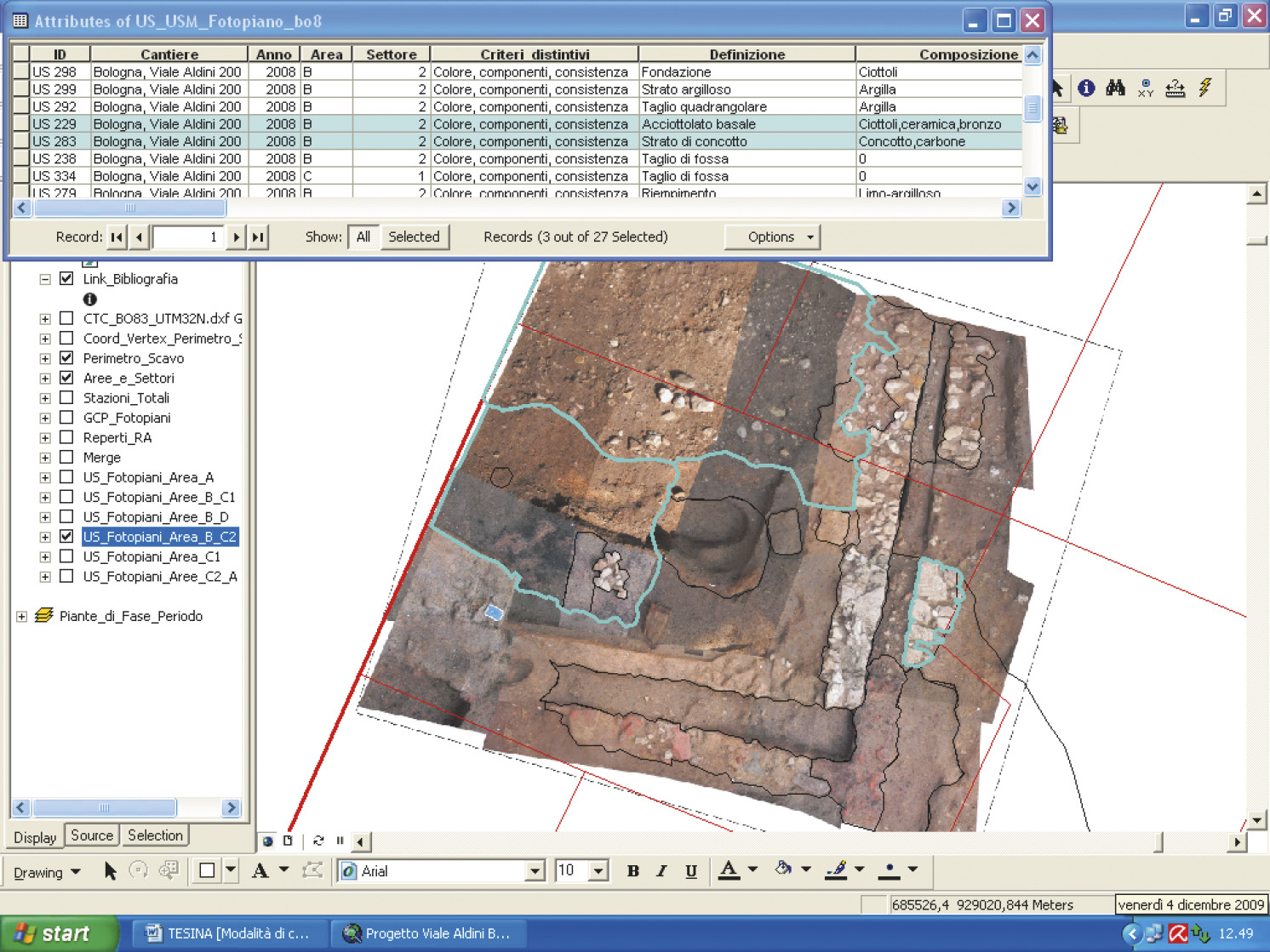Choose the Go To XY tool
1270x952 pixels.
[1146, 88]
